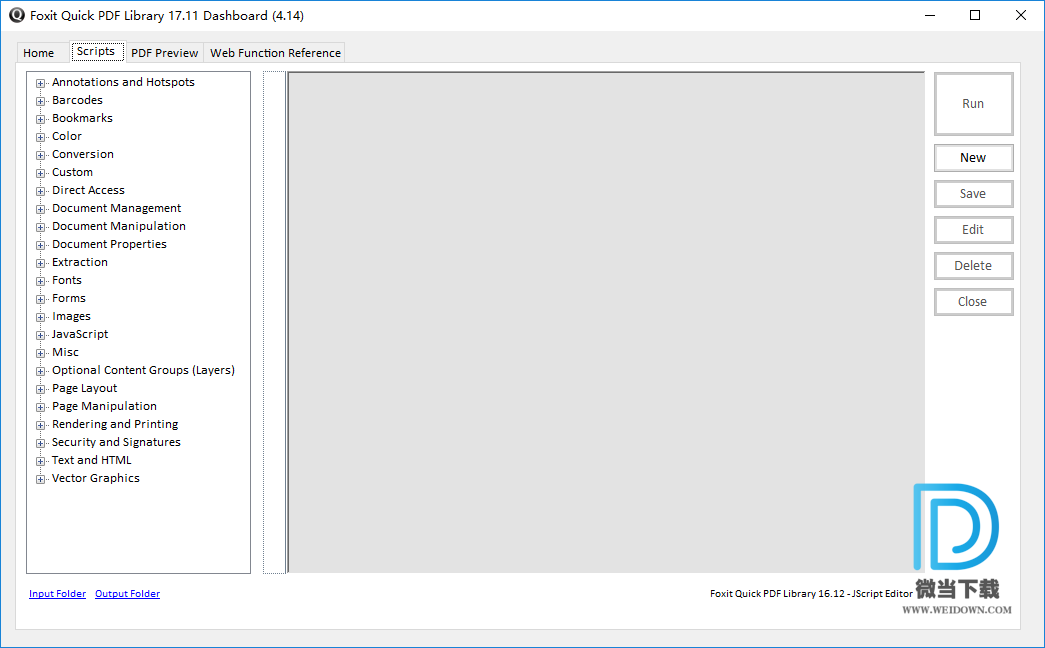Expand the Misc plus box
Viewport: 1045px width, 648px height.
pyautogui.click(x=41, y=353)
